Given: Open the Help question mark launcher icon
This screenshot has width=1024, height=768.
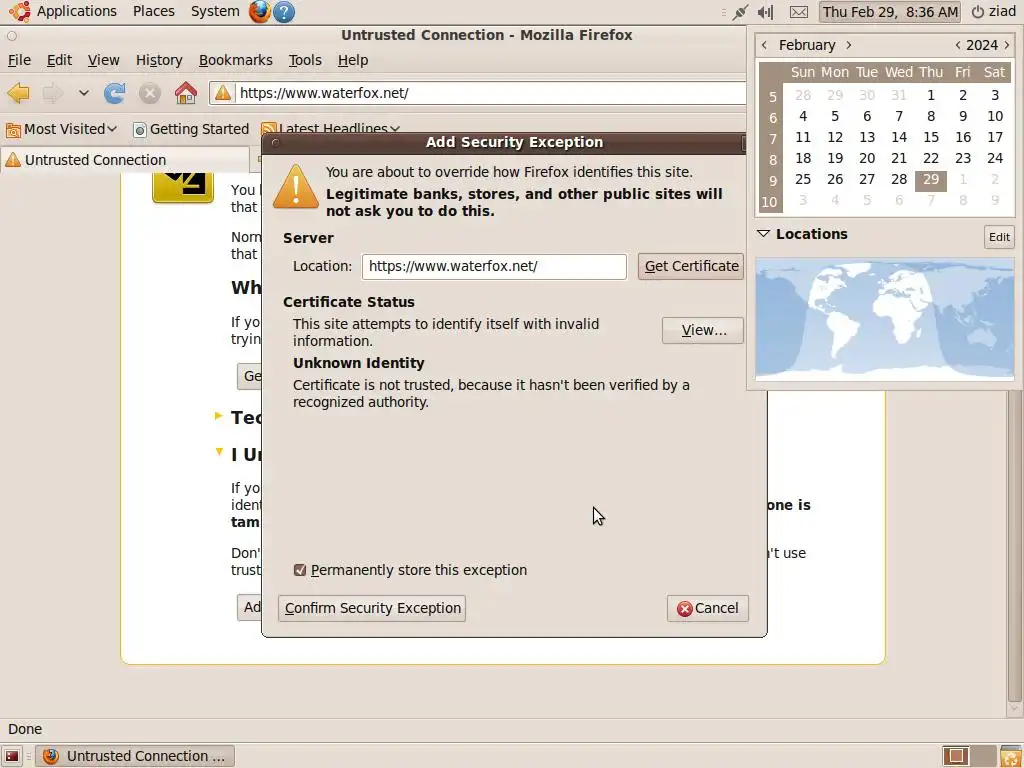Looking at the screenshot, I should tap(284, 12).
